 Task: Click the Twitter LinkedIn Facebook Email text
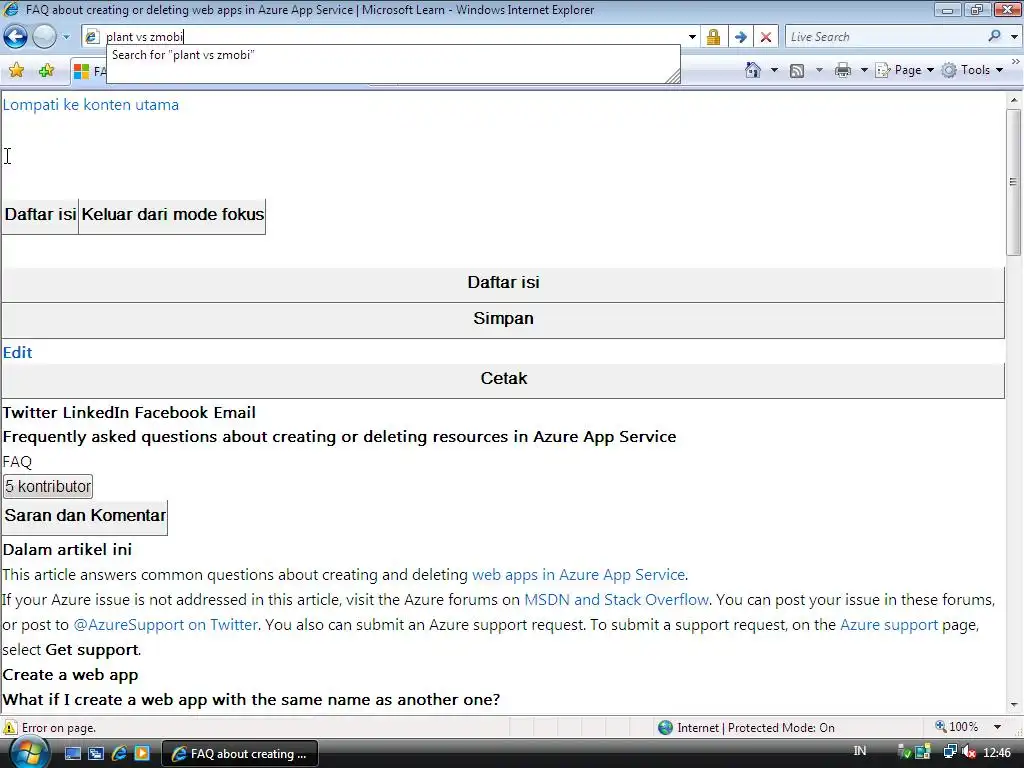coord(129,413)
